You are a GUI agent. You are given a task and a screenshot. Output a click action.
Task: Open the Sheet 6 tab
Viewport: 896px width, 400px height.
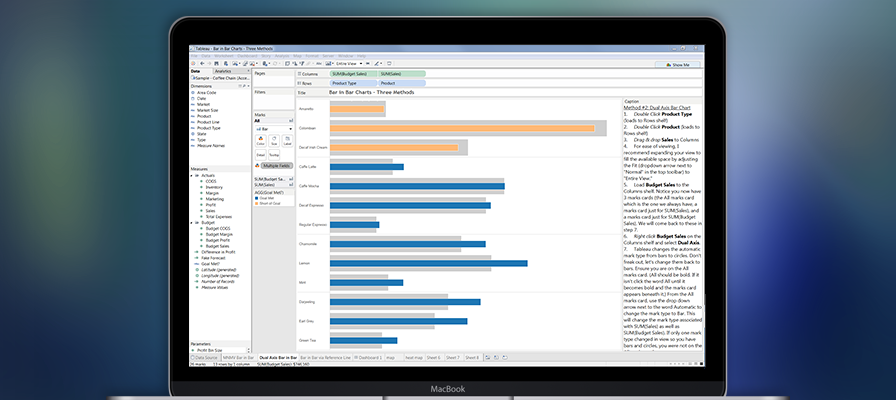(x=433, y=357)
